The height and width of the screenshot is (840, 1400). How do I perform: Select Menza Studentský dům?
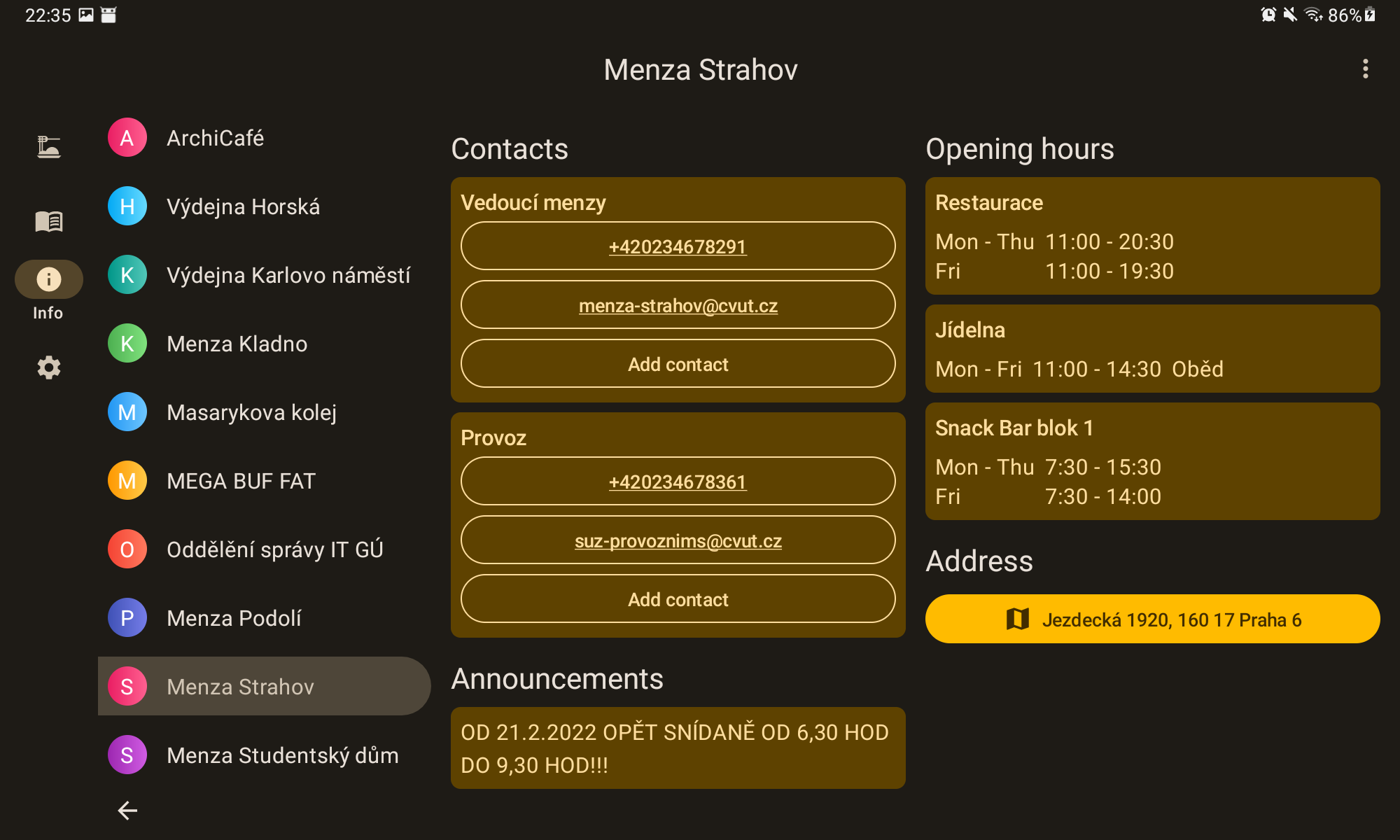282,755
